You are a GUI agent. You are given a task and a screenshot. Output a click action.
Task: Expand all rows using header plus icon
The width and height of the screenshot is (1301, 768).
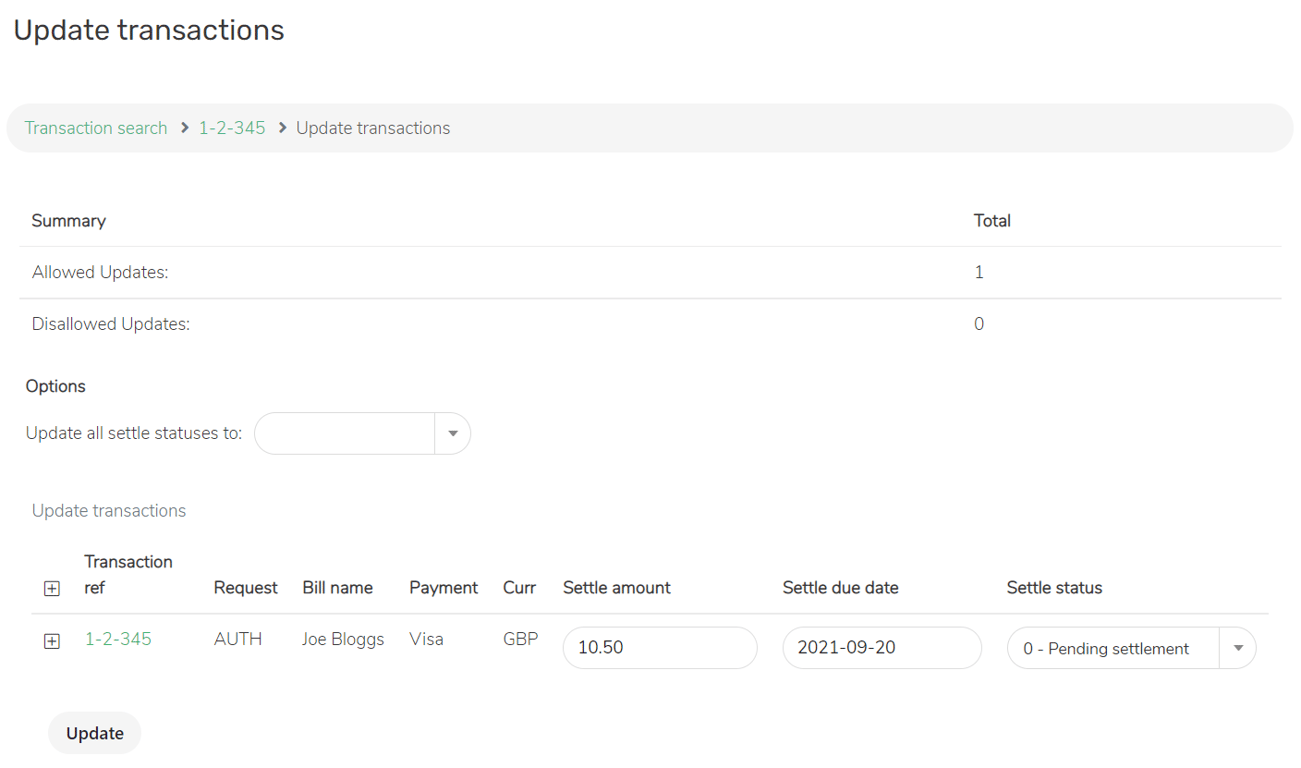(x=52, y=589)
